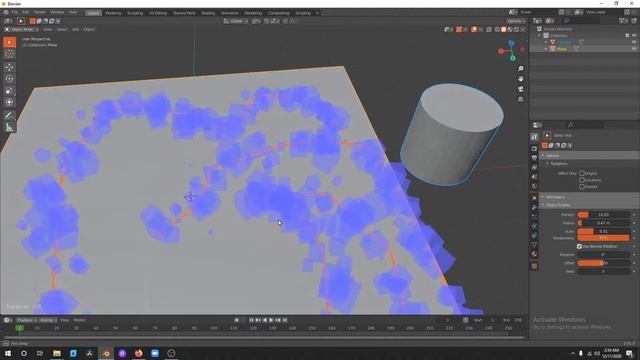Open the Object properties tab
The image size is (640, 360).
tap(534, 198)
